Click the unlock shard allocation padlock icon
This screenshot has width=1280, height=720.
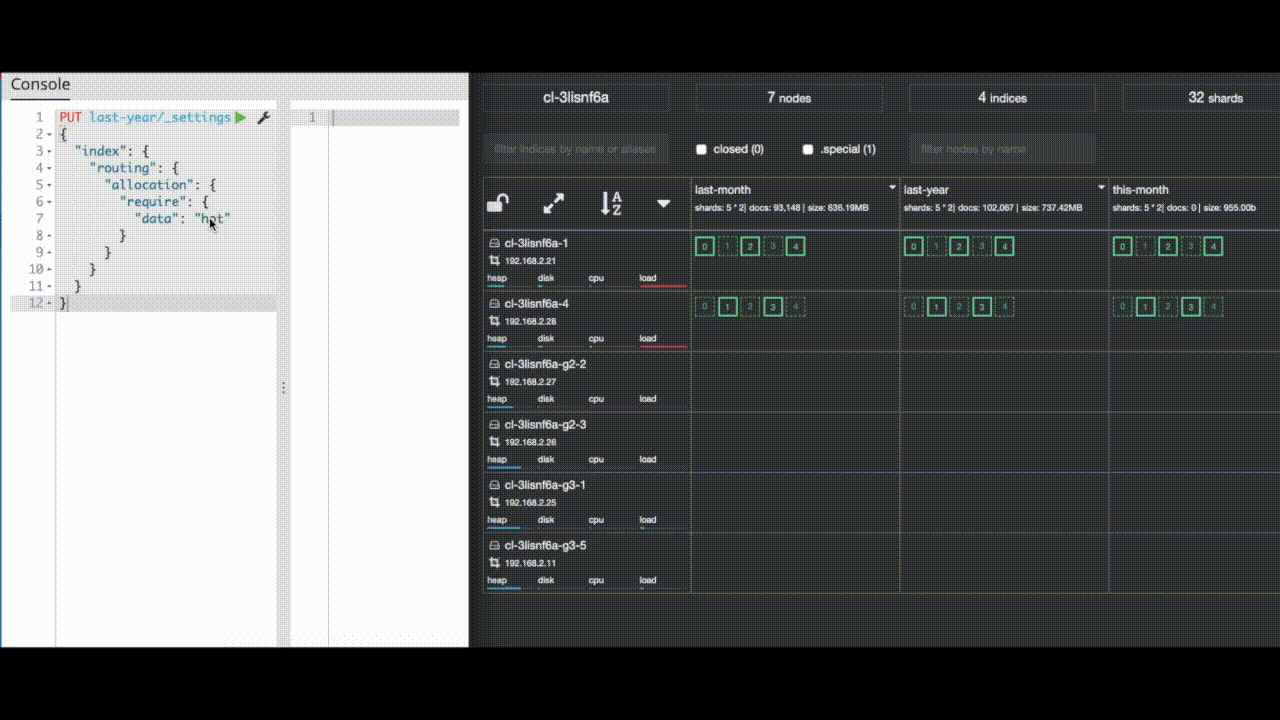[x=497, y=204]
